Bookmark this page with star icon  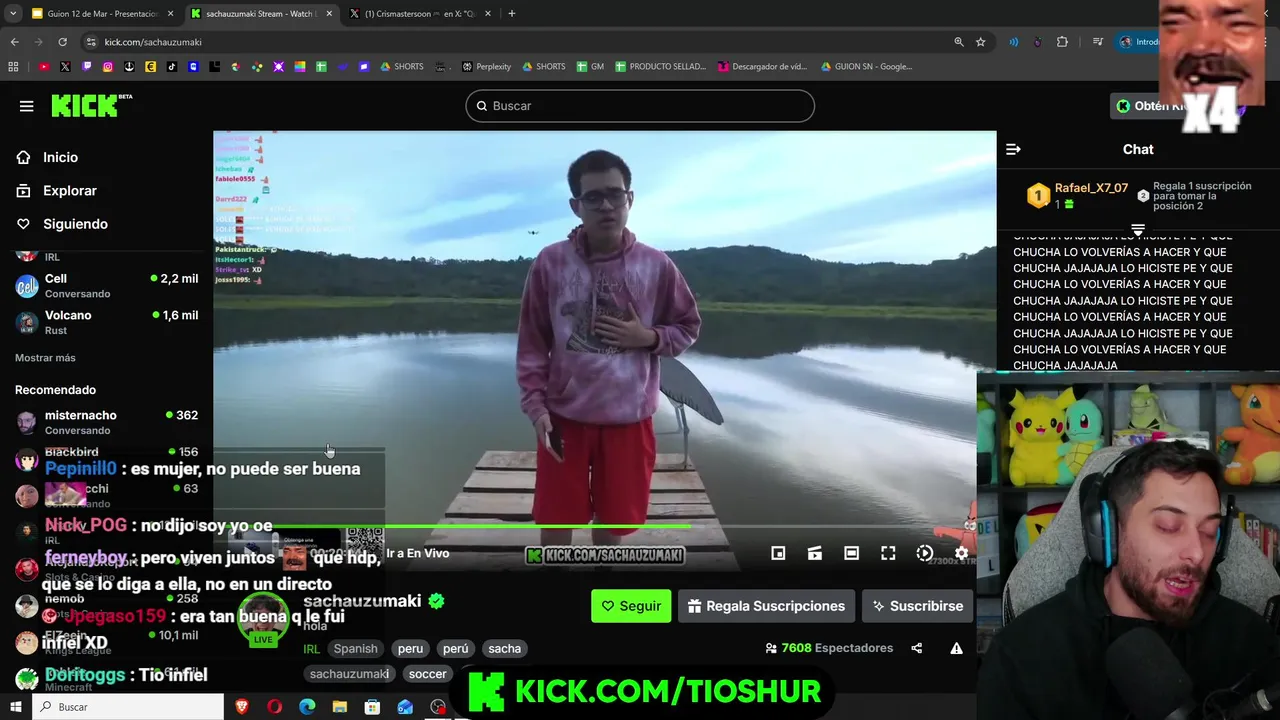click(x=981, y=42)
